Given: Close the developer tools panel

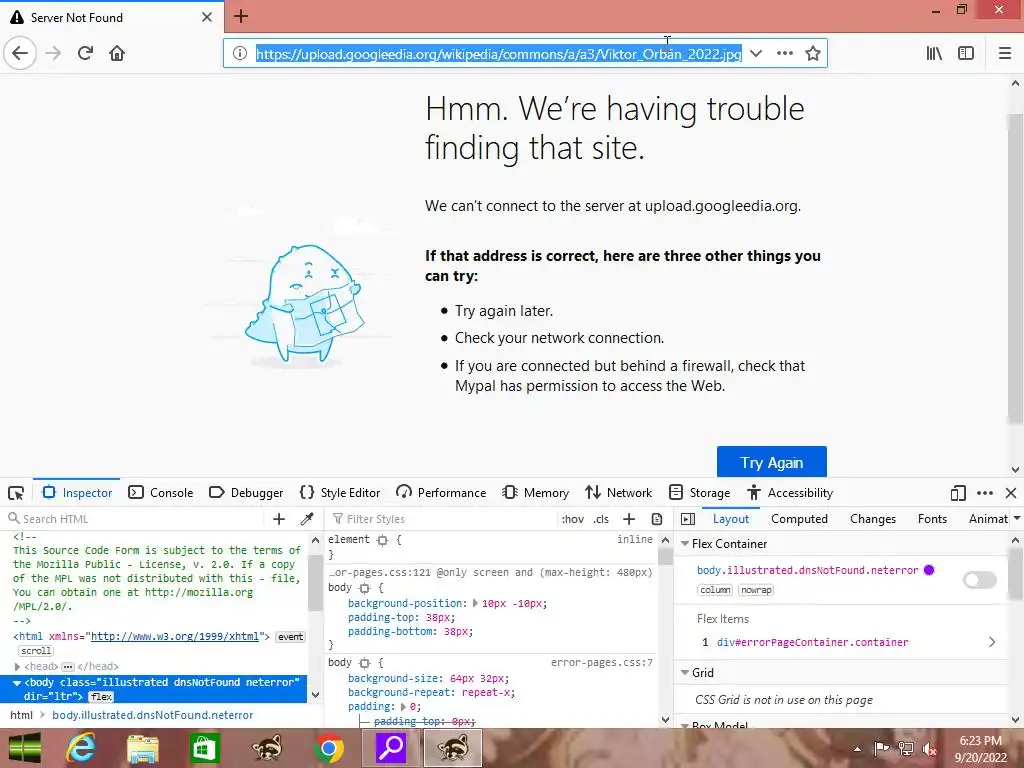Looking at the screenshot, I should click(x=1011, y=493).
